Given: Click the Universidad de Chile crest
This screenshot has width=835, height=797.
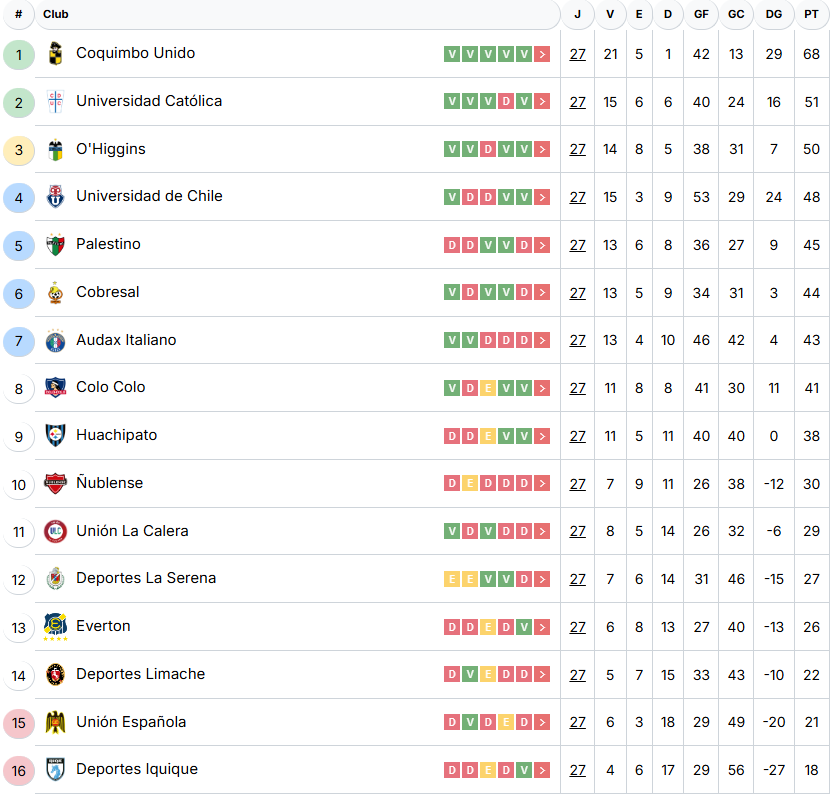Looking at the screenshot, I should (55, 197).
